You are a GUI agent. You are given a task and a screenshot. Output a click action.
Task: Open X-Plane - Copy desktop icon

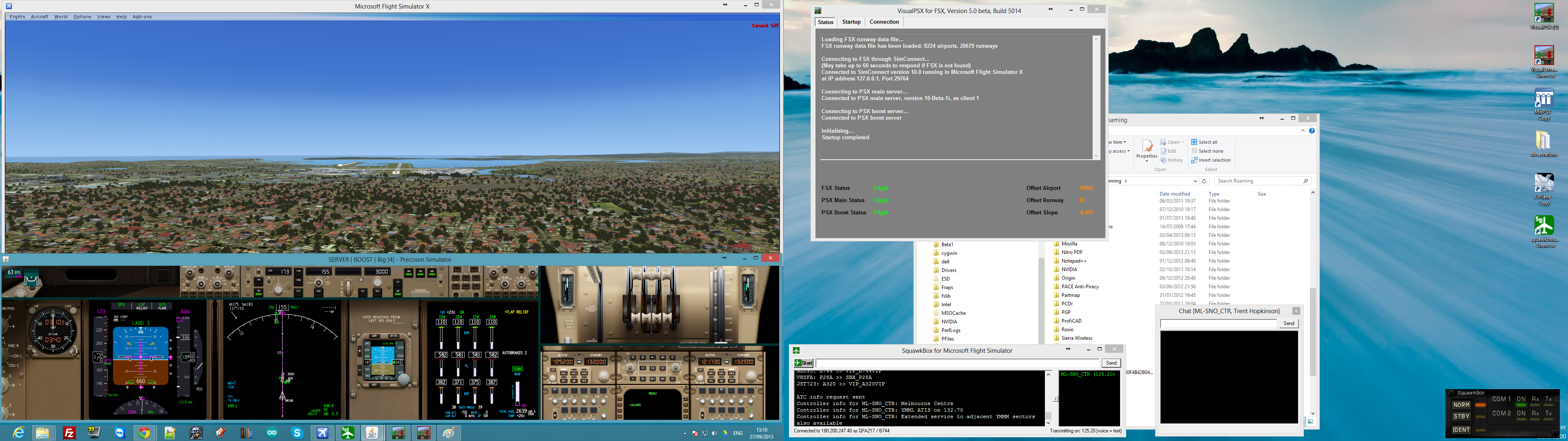point(1543,189)
